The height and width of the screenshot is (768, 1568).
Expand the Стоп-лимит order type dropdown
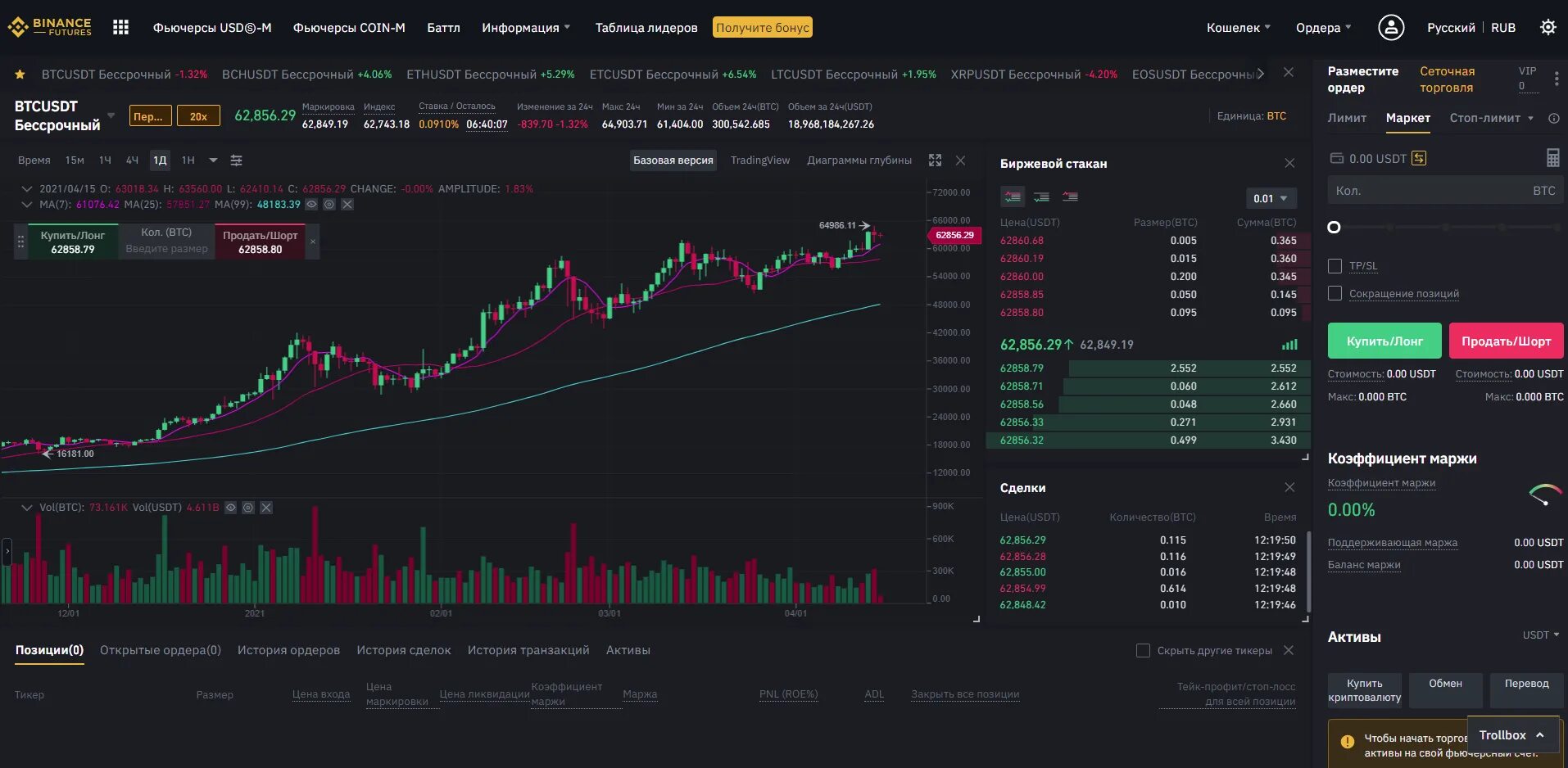point(1530,119)
